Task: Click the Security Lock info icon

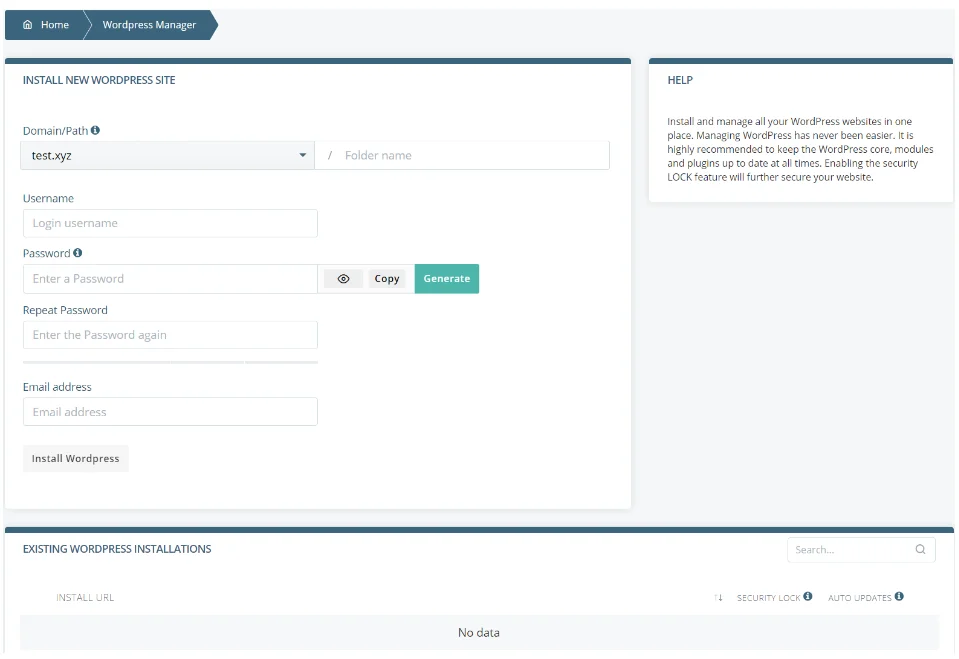Action: 807,597
